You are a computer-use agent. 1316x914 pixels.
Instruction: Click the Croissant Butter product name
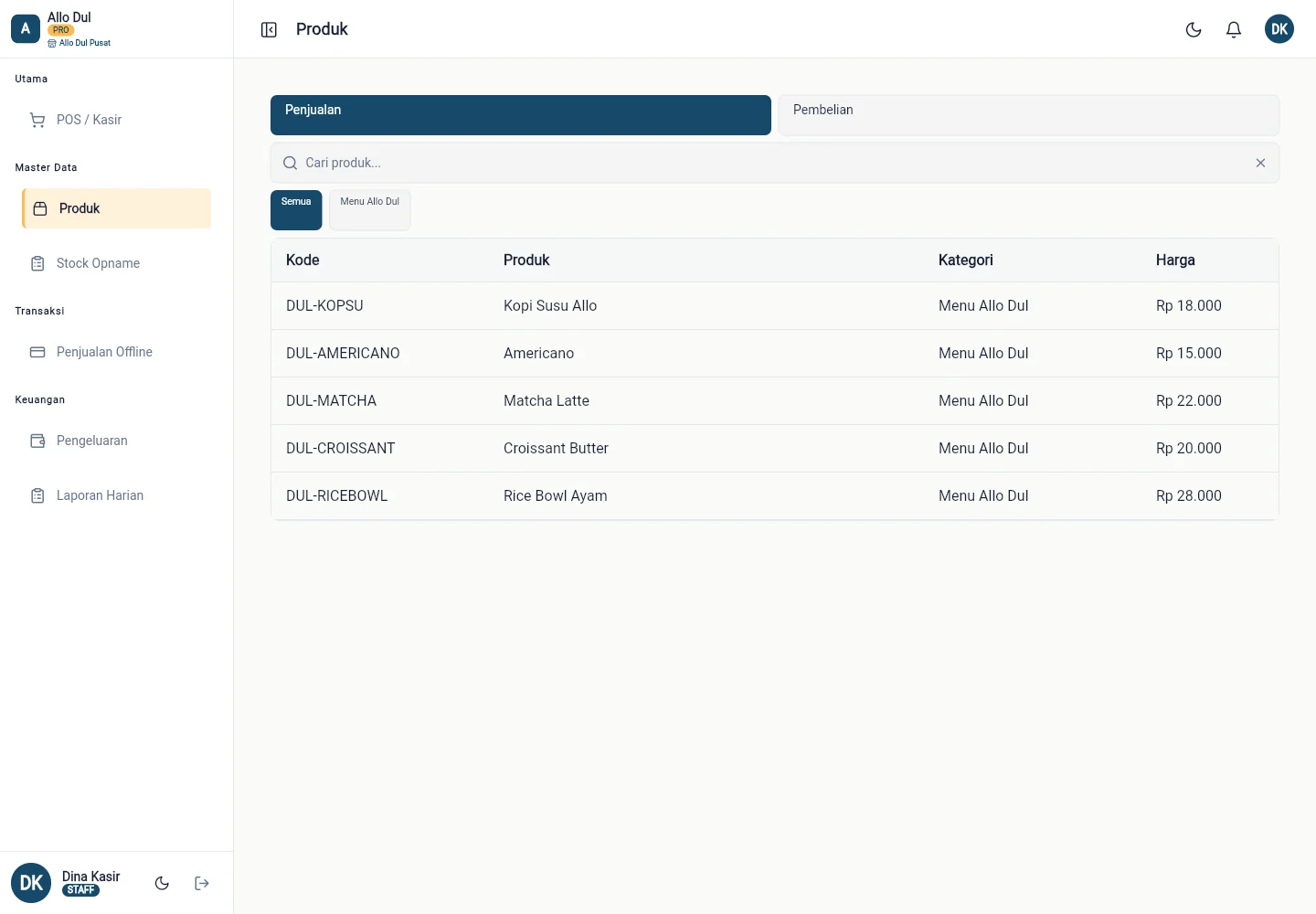tap(556, 449)
